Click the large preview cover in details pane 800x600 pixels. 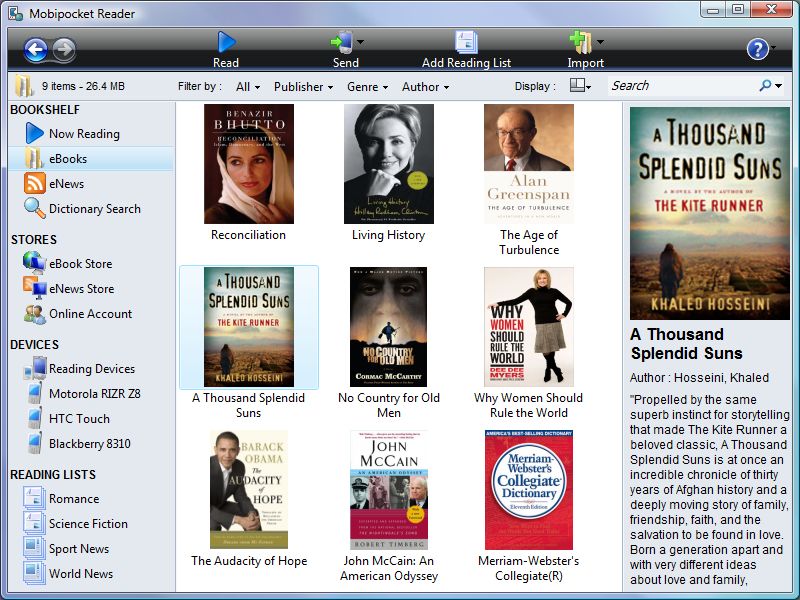(710, 213)
